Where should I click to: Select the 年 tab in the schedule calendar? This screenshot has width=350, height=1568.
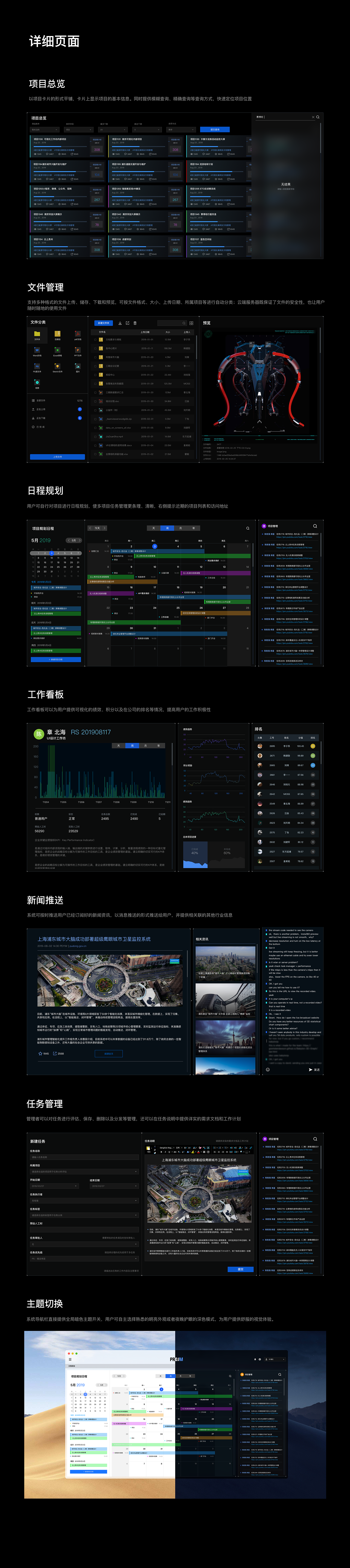(x=194, y=528)
